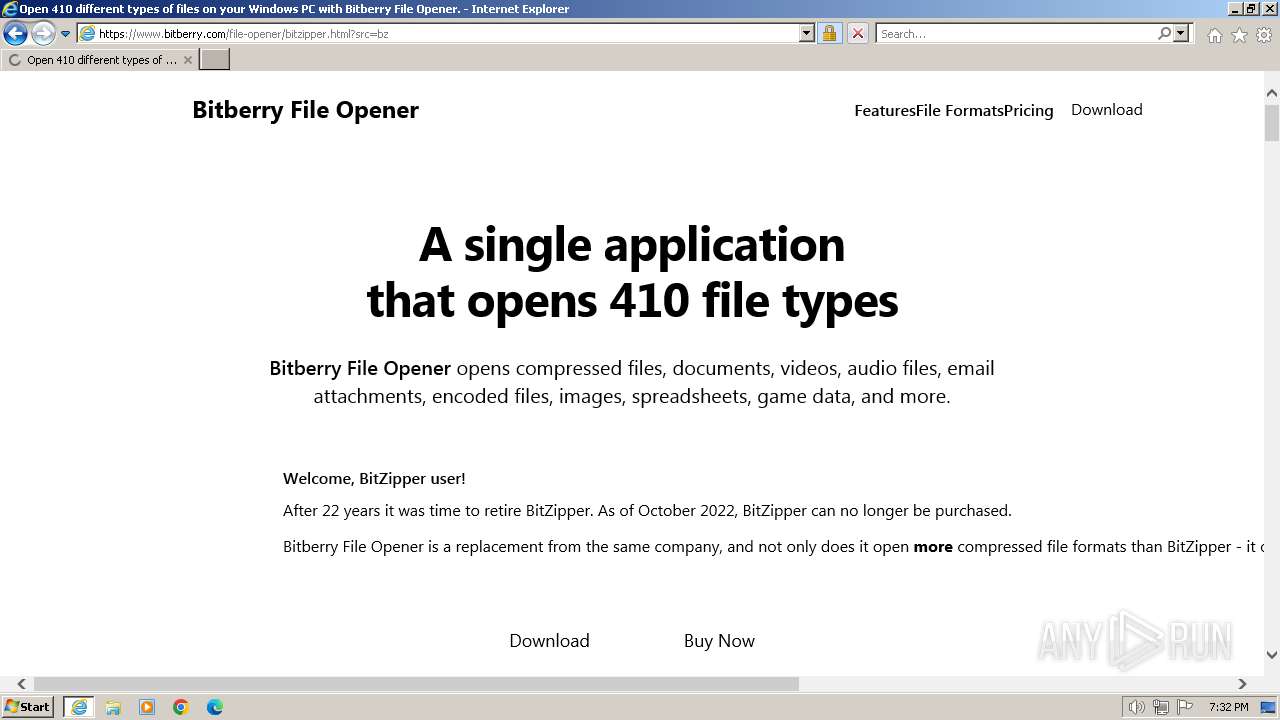This screenshot has height=720, width=1280.
Task: Select the 'Open 410 different types' tab
Action: pyautogui.click(x=100, y=60)
